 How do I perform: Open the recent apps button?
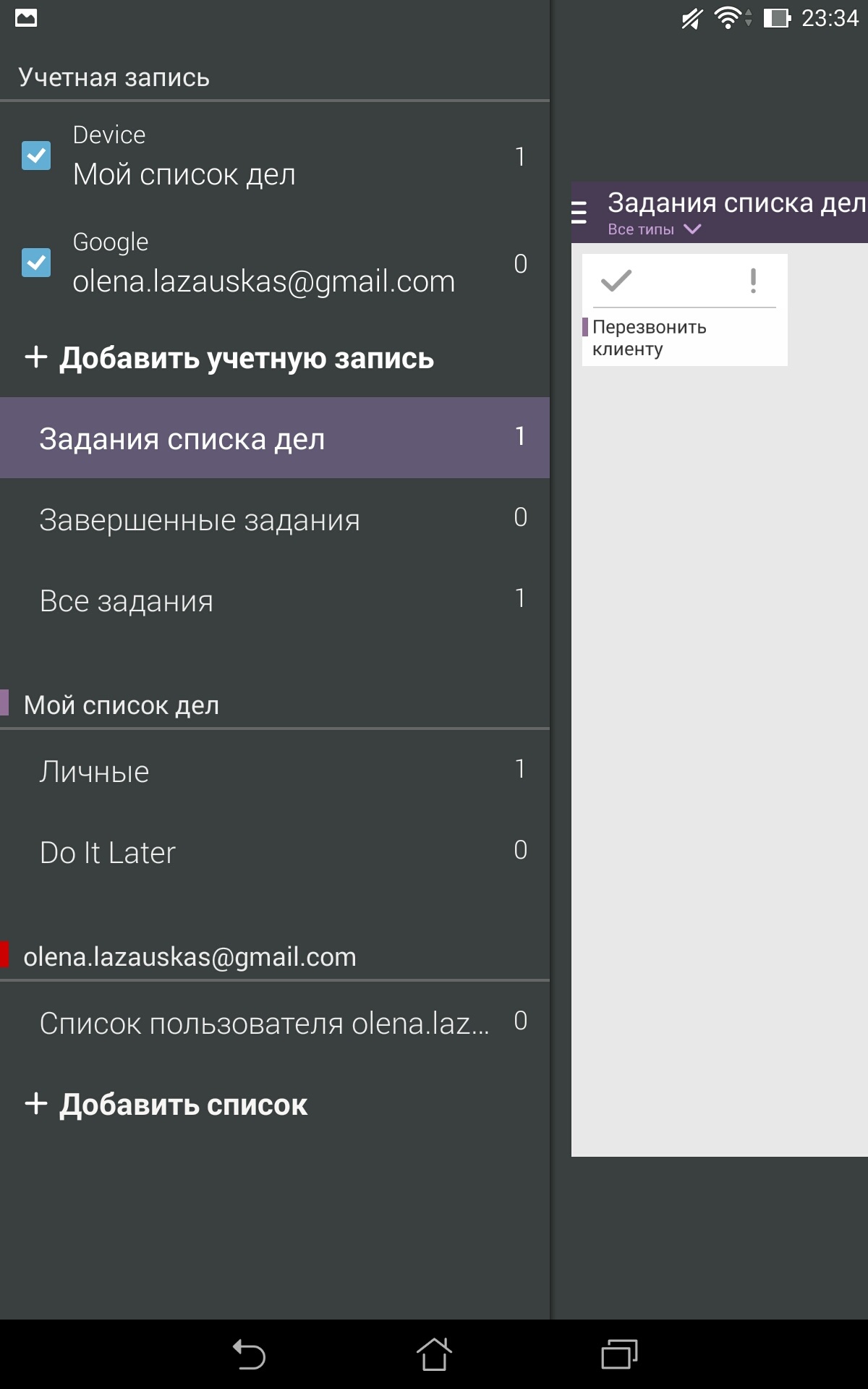[619, 1354]
